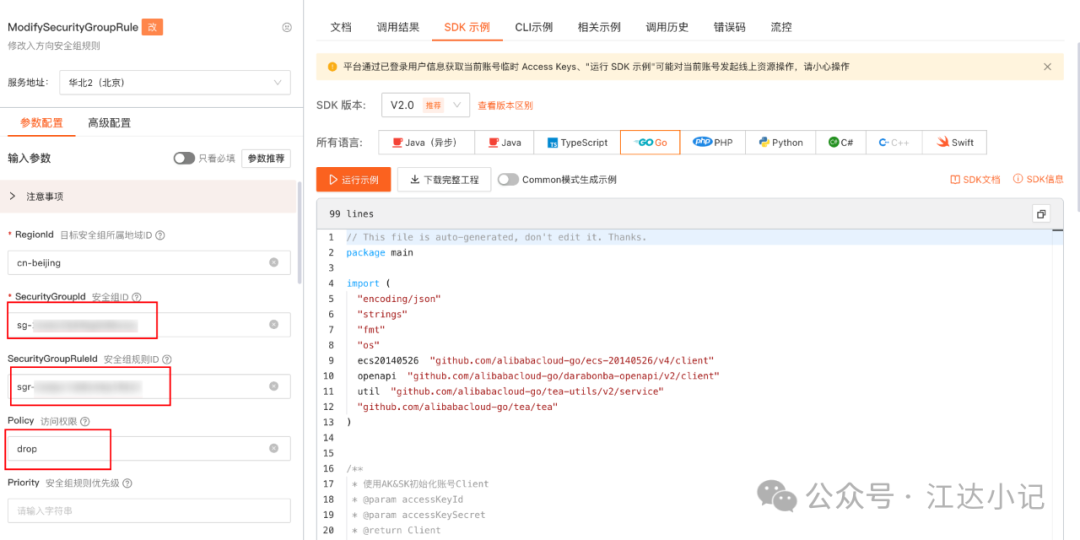Switch to 调用历史 tab
The image size is (1080, 540).
coord(667,28)
